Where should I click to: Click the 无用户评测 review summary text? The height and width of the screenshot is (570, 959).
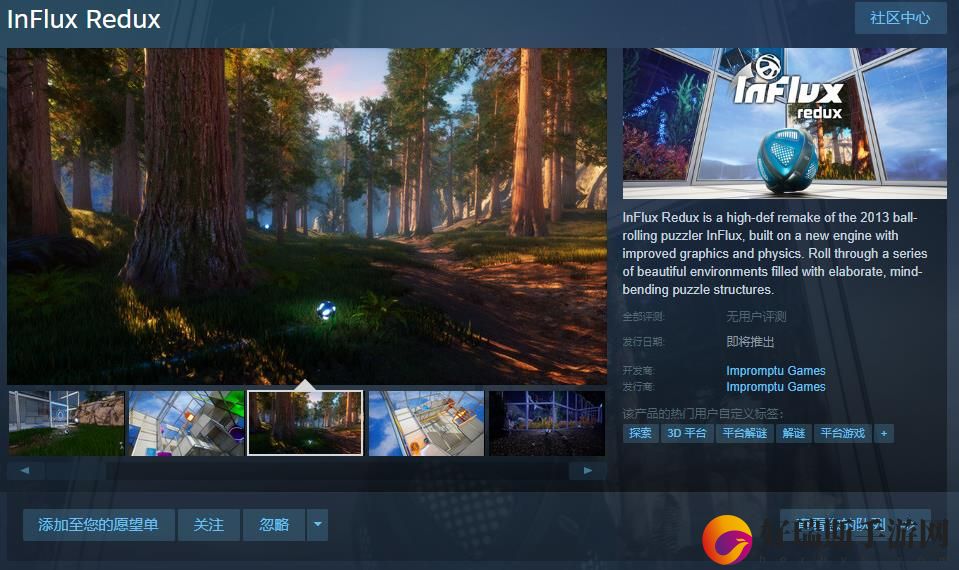coord(756,316)
